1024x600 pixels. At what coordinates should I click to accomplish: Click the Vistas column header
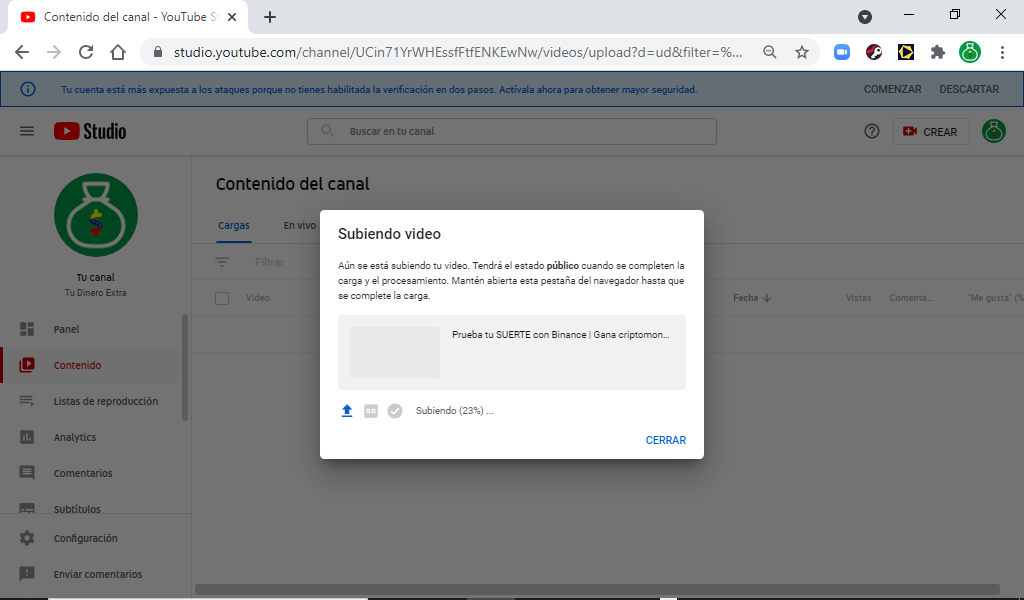(x=858, y=298)
